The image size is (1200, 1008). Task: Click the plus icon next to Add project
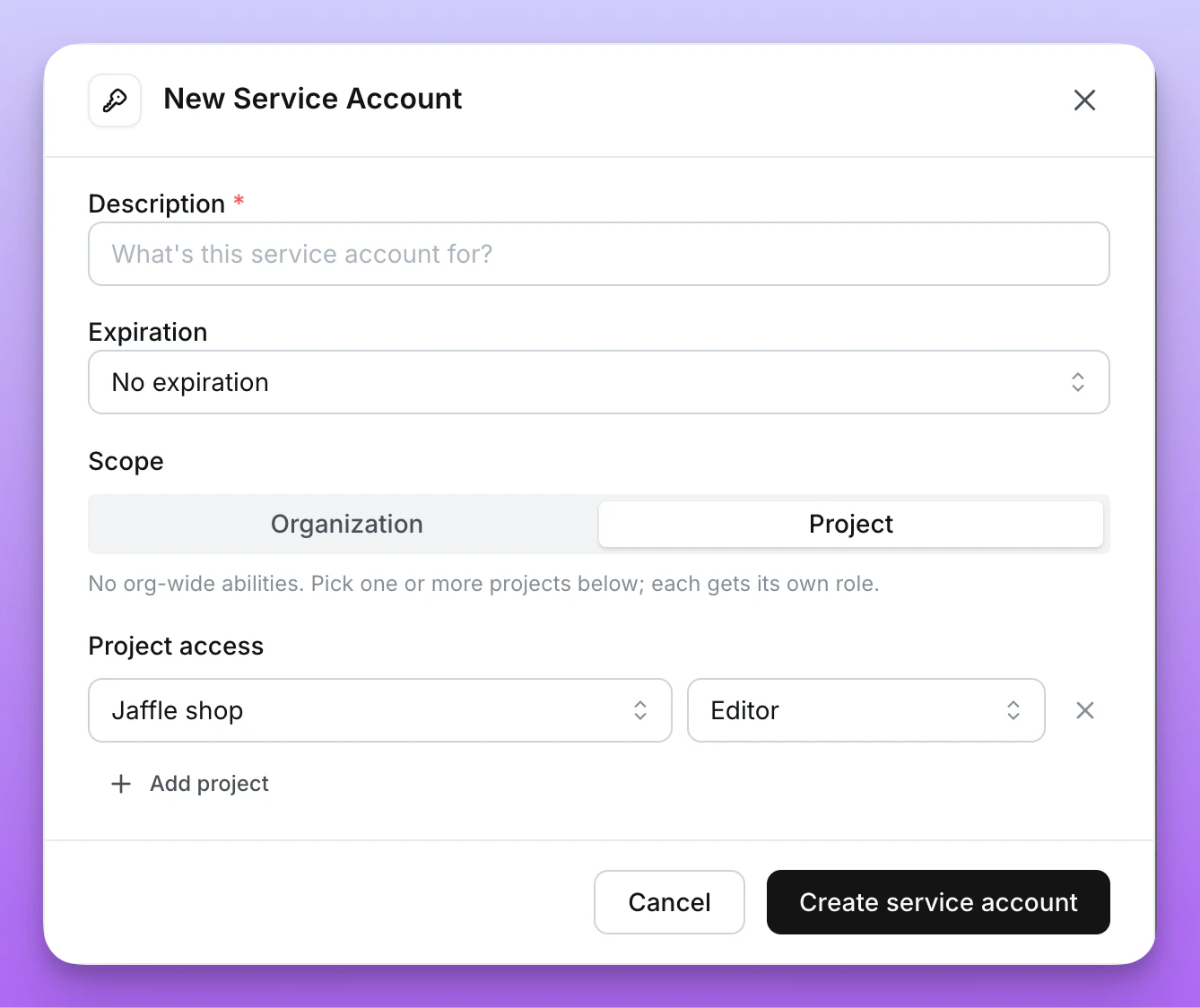121,784
